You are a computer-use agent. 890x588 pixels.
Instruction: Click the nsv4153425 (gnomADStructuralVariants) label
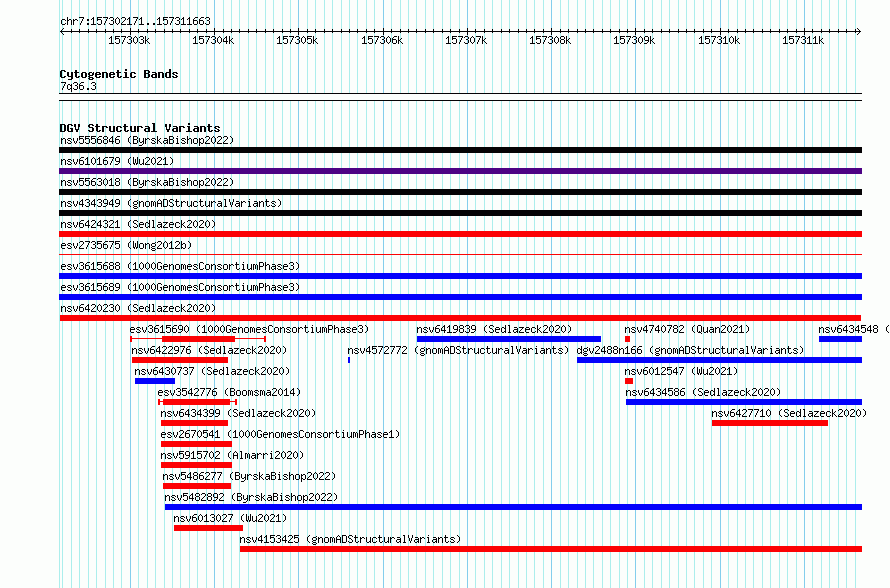[x=350, y=539]
